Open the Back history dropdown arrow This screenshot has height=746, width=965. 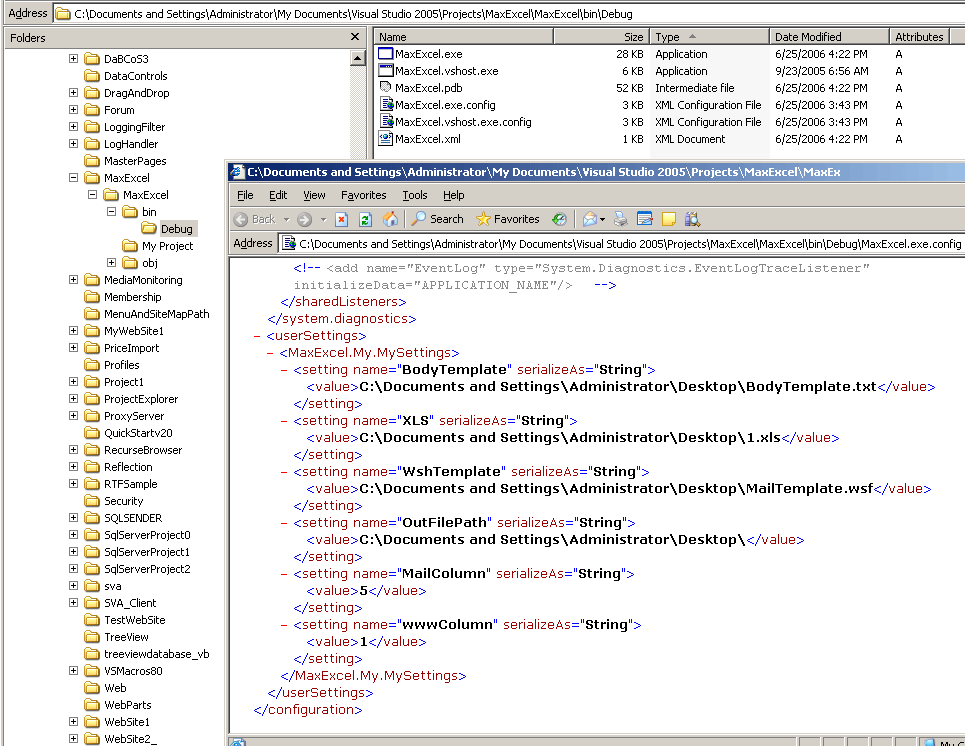click(x=286, y=219)
